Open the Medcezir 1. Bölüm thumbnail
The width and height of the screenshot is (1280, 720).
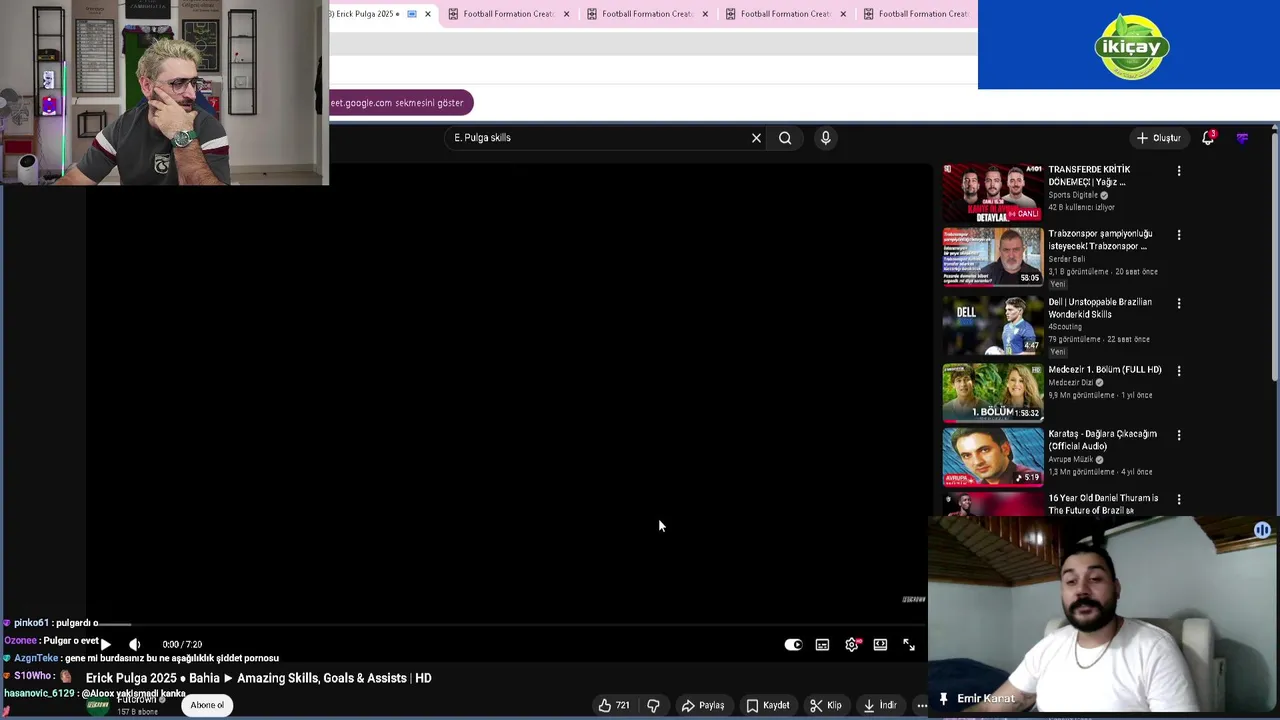click(x=992, y=393)
